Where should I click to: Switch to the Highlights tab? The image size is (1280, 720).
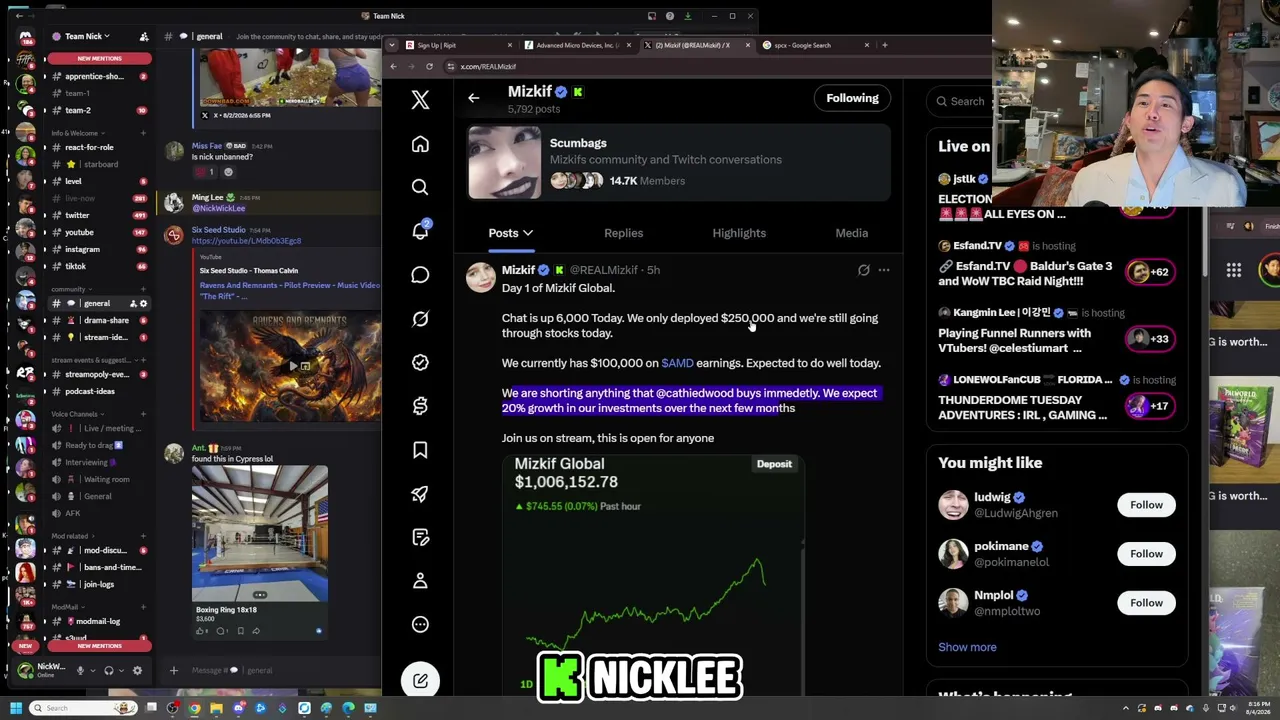coord(739,233)
